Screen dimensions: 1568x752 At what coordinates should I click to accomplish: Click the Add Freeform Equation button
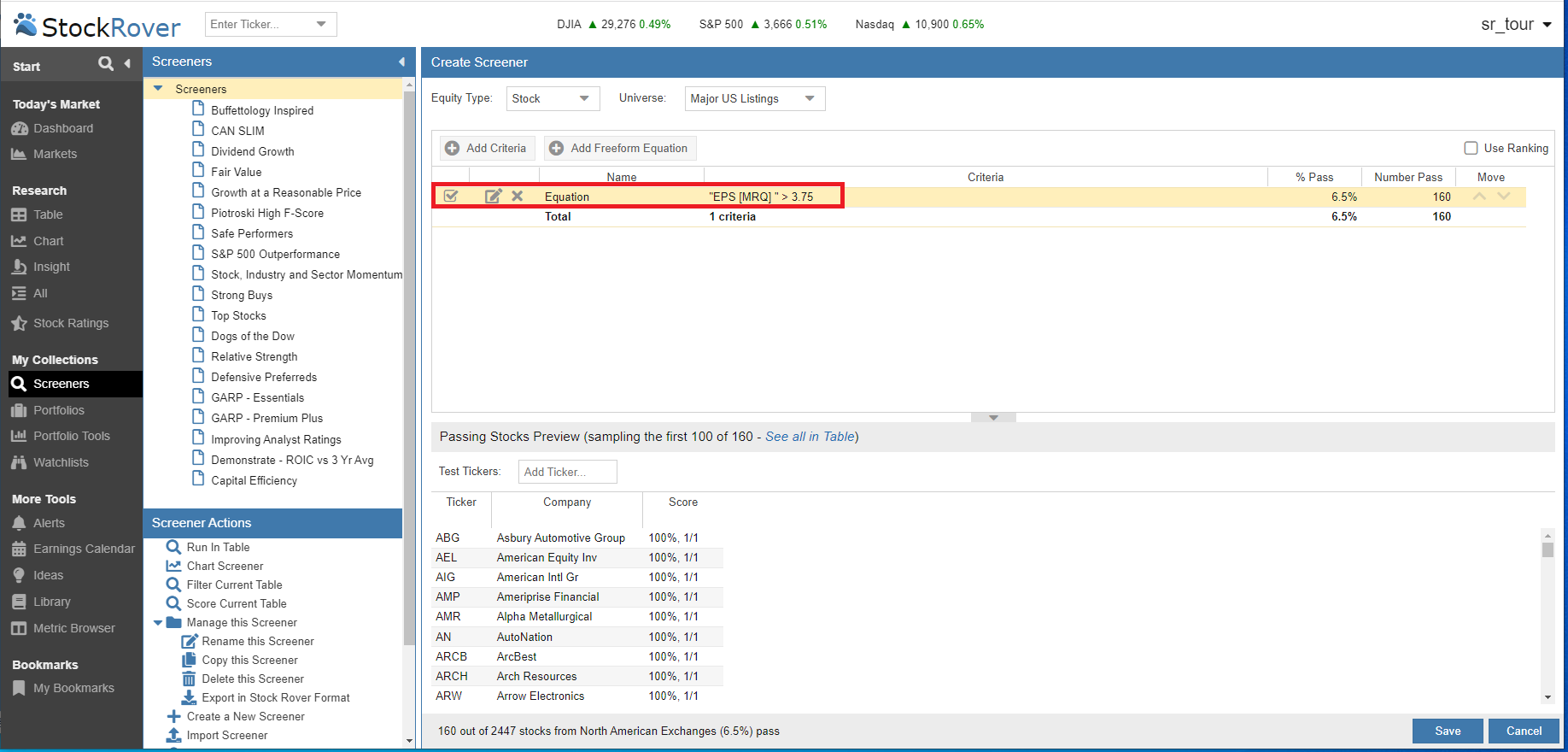(x=621, y=148)
